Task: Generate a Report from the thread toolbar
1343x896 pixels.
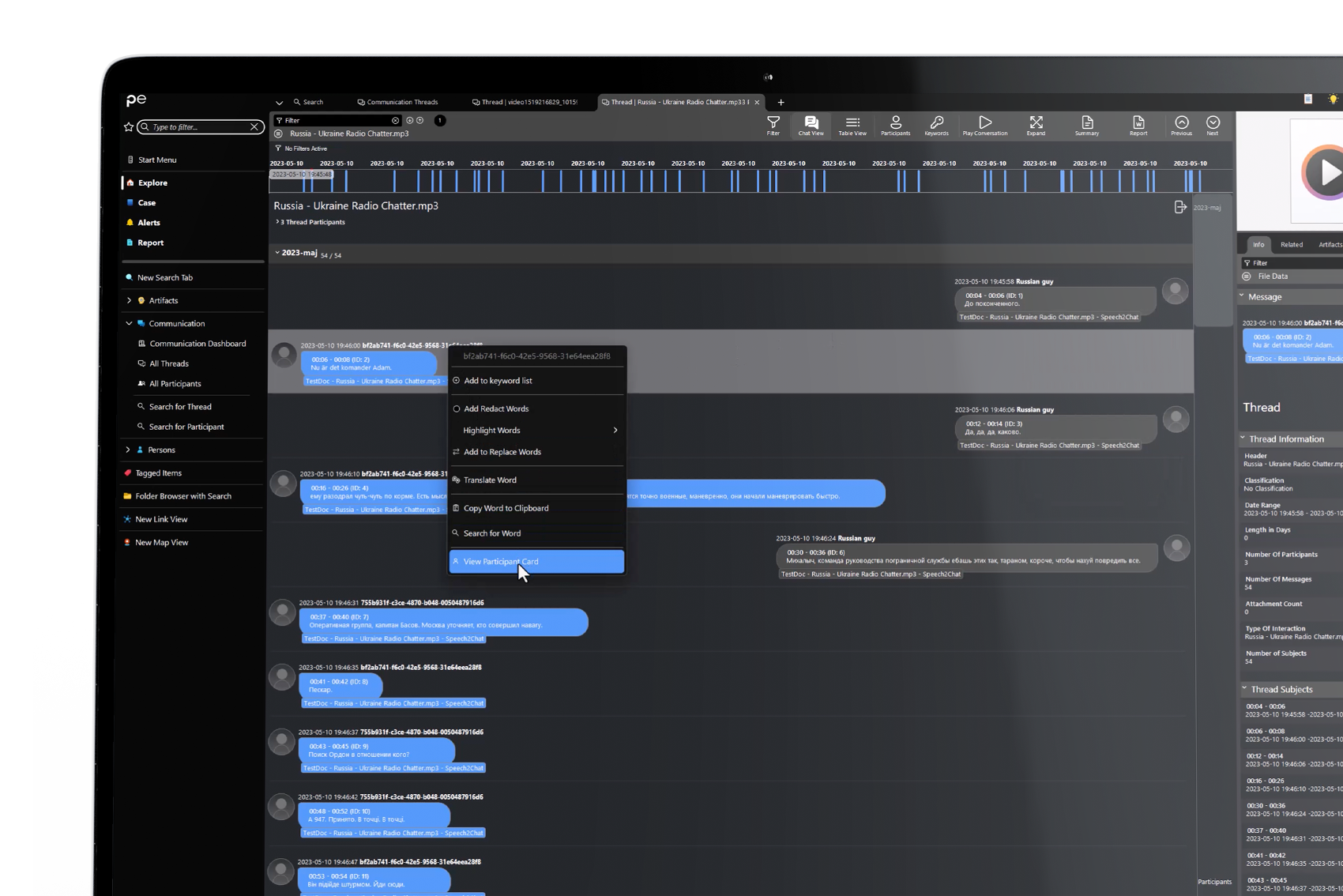Action: pyautogui.click(x=1138, y=125)
